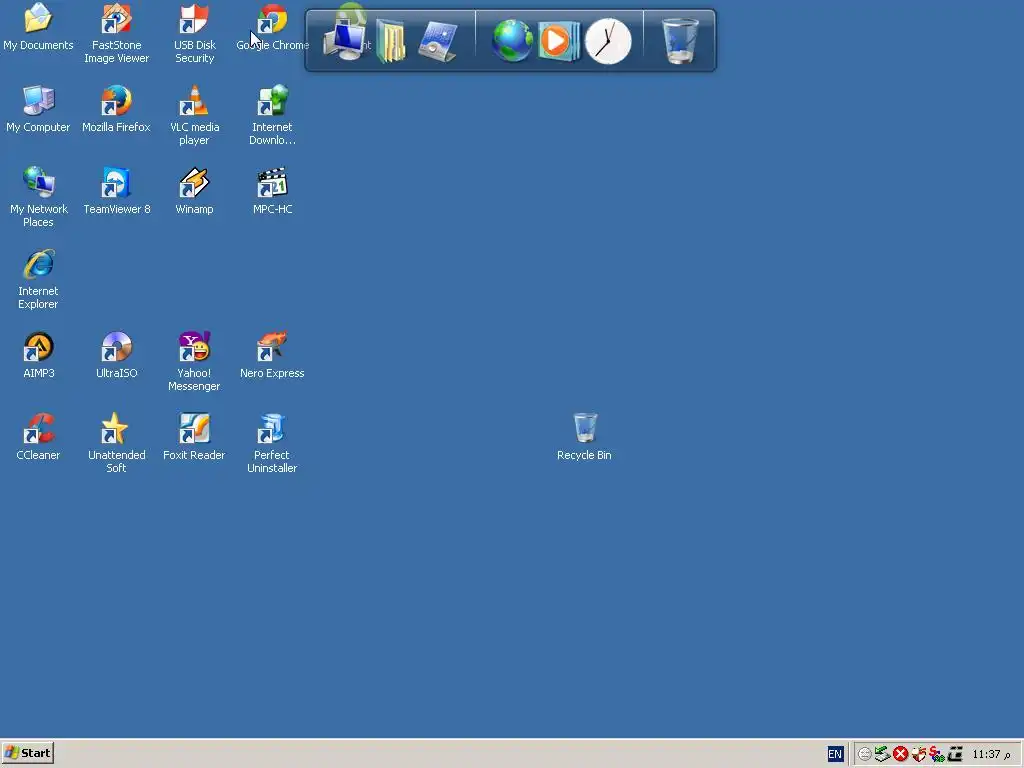Click the Google Chrome desktop icon
Screen dimensions: 1024x768
pyautogui.click(x=272, y=27)
